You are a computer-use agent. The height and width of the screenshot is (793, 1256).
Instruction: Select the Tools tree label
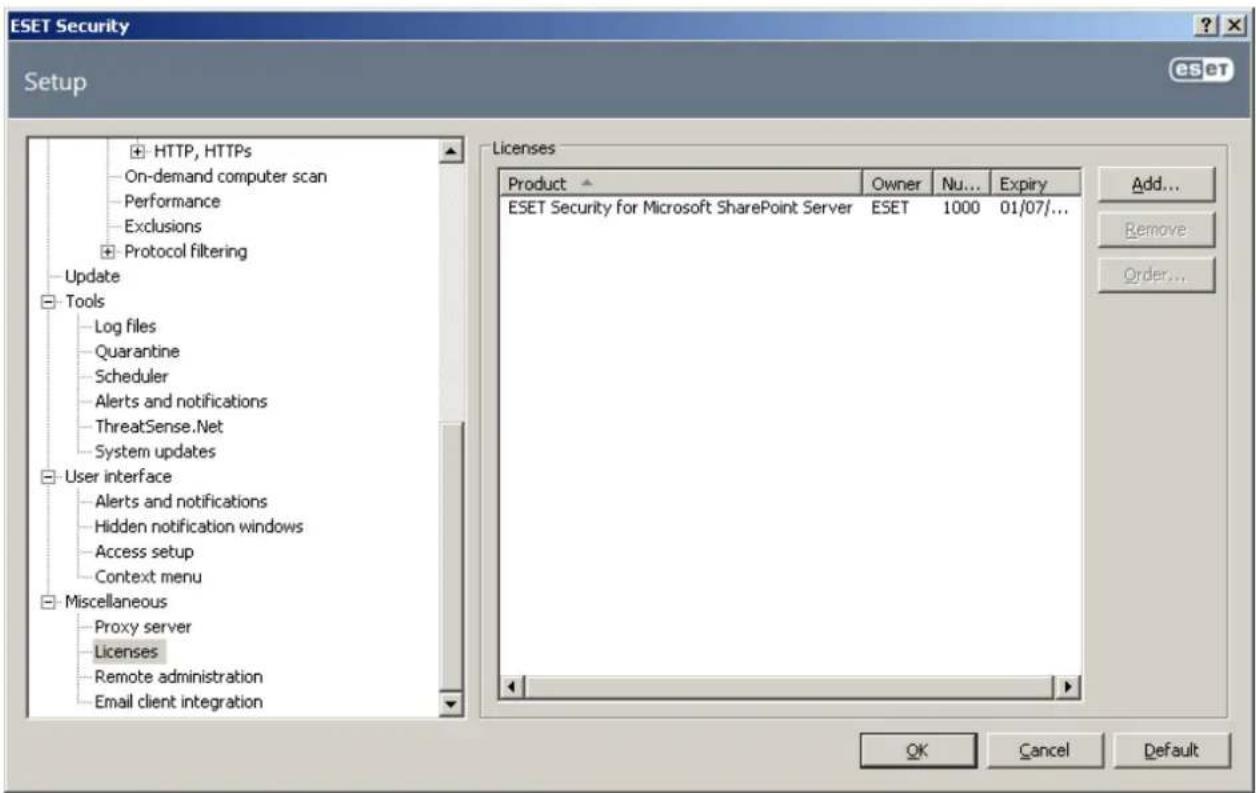[84, 301]
